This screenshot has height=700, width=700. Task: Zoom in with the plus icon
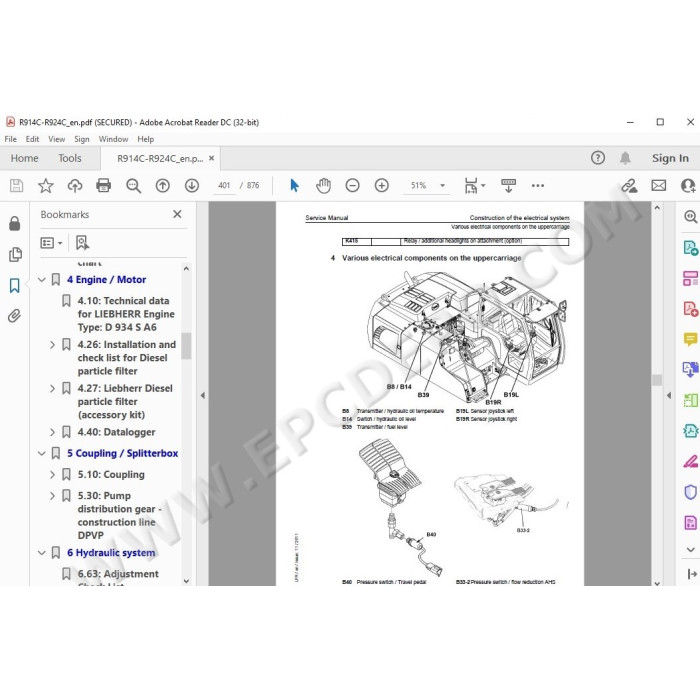[382, 185]
